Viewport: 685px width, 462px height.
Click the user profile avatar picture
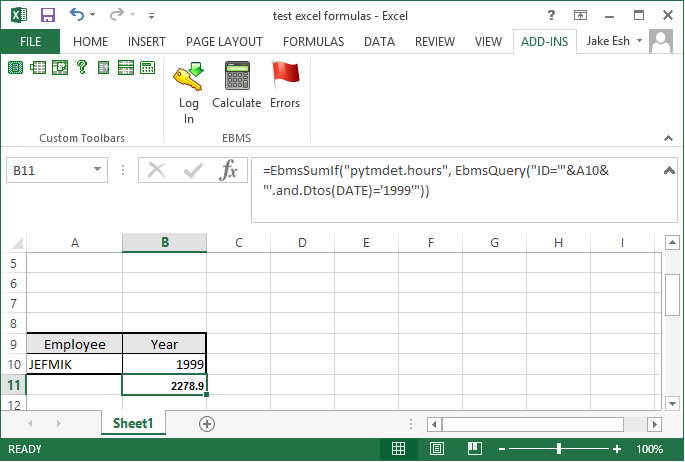point(661,41)
